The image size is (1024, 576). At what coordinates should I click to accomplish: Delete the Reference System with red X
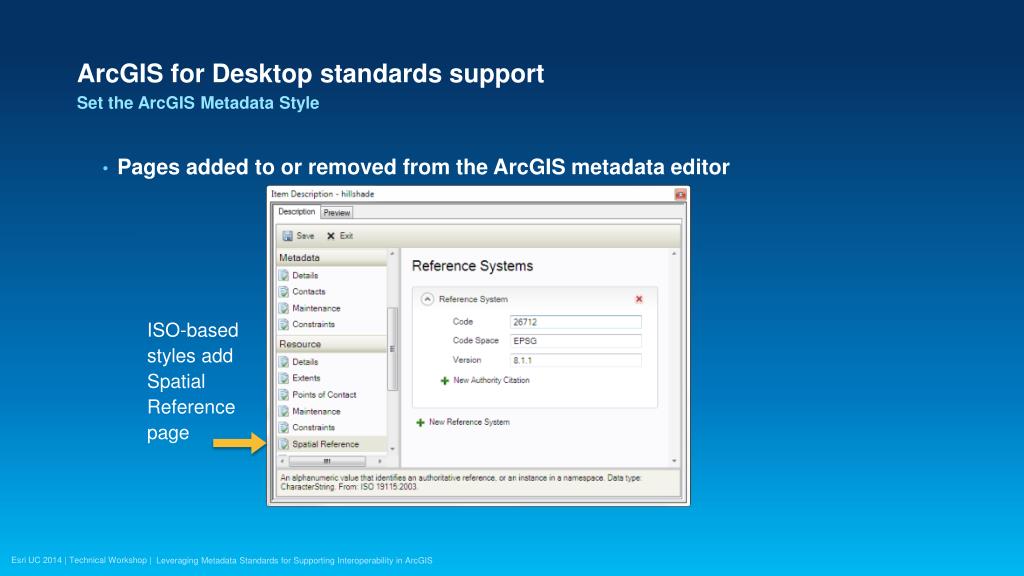click(x=639, y=299)
